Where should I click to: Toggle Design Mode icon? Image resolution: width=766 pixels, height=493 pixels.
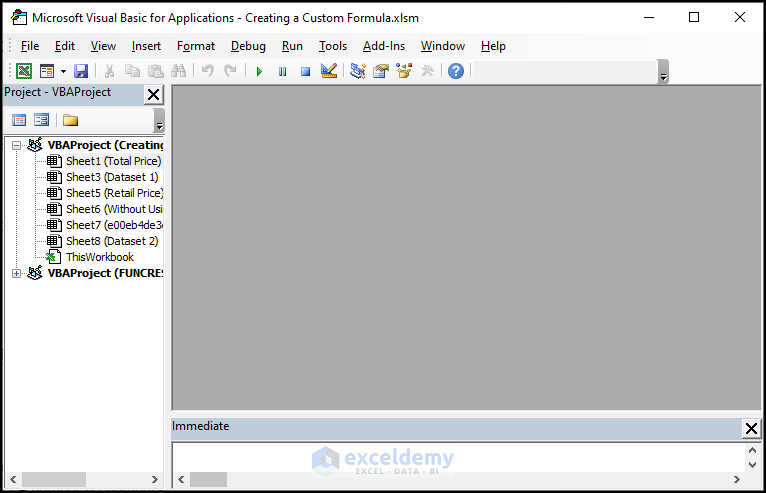329,71
